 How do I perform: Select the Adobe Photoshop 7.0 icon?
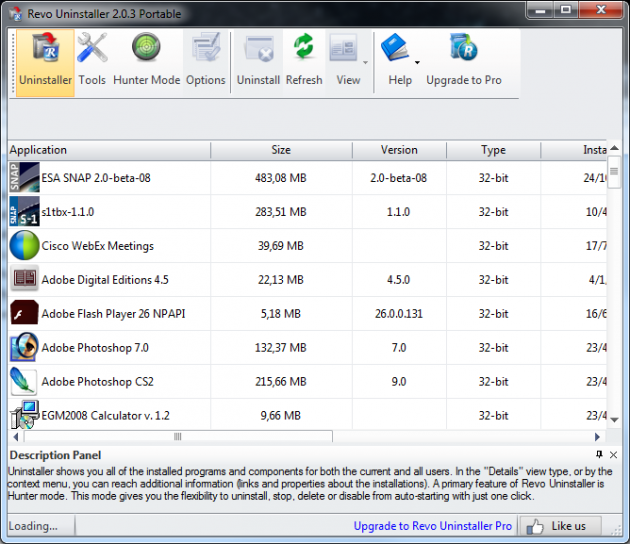(x=25, y=346)
